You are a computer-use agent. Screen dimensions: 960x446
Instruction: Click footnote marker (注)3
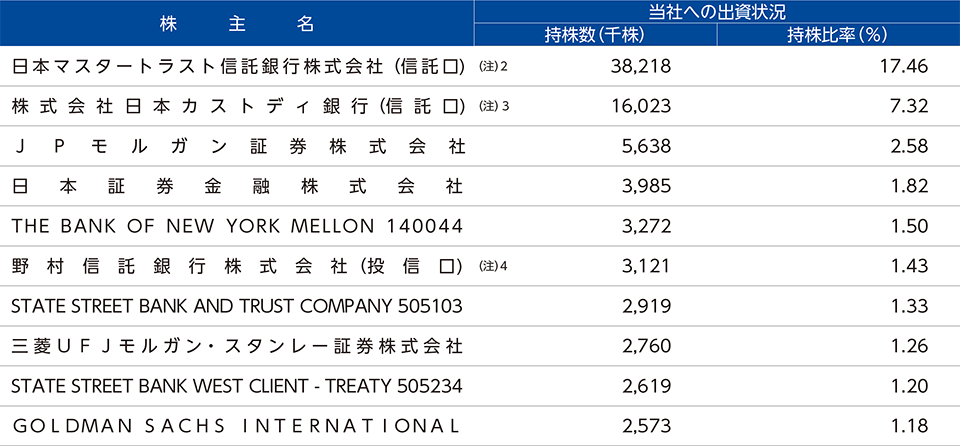click(493, 106)
